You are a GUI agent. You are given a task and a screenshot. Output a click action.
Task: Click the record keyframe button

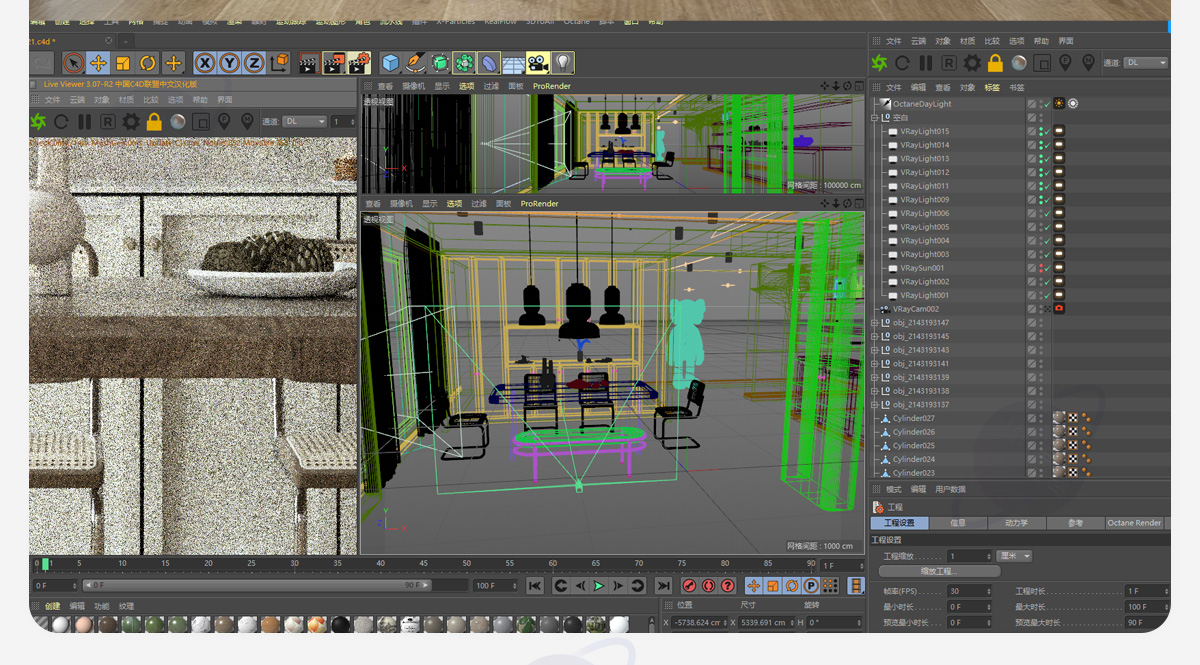tap(689, 585)
